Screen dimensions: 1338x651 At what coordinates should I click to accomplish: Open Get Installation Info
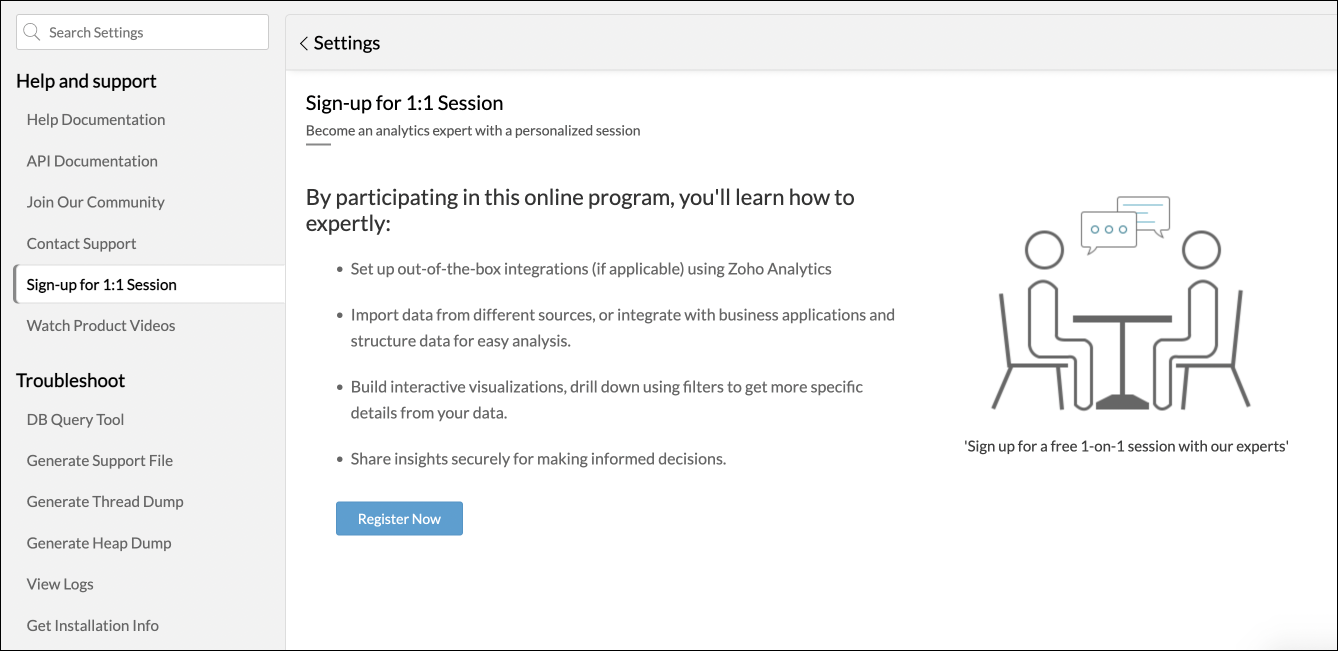[x=93, y=626]
